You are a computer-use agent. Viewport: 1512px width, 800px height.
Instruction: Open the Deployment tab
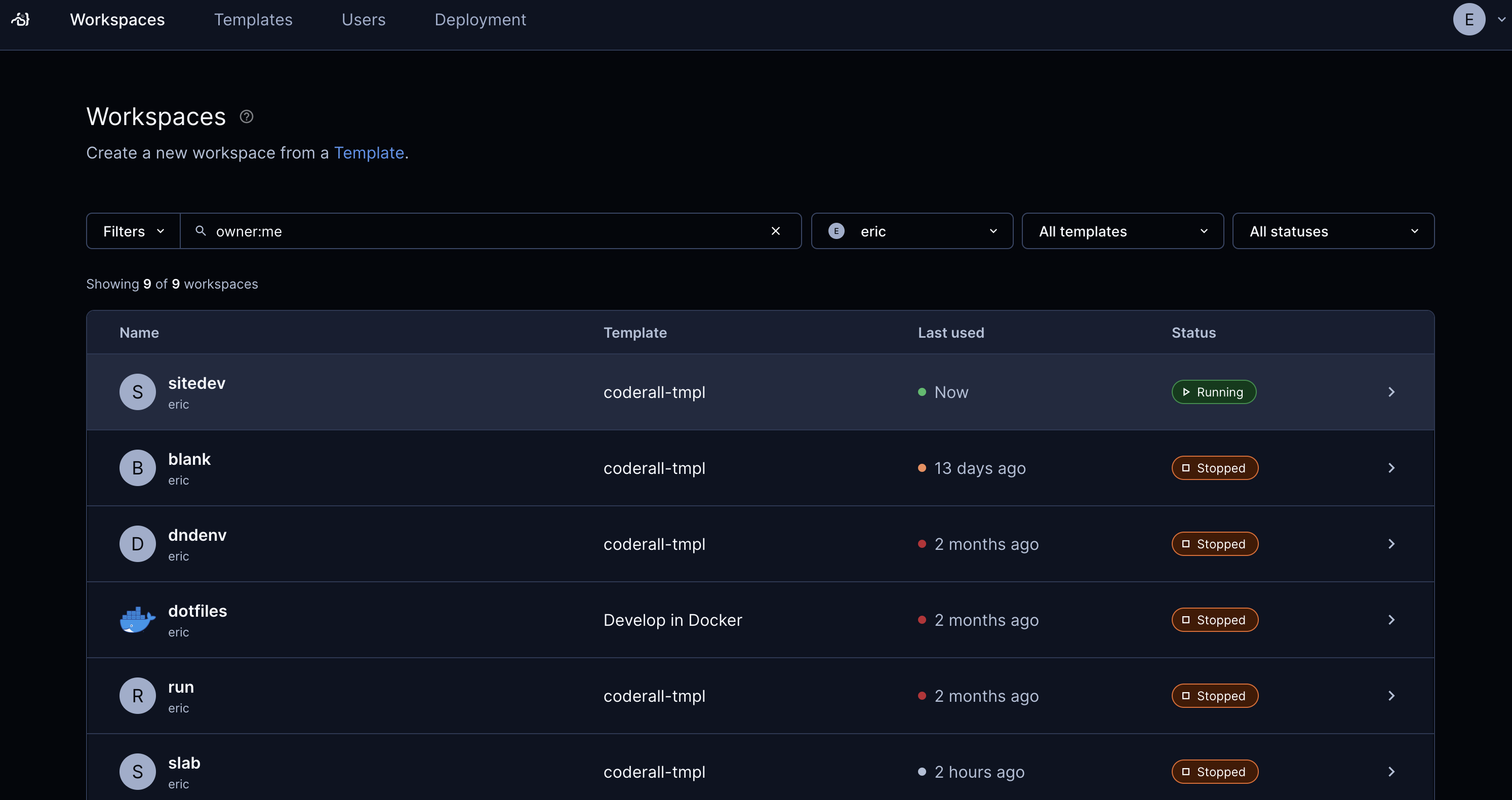coord(480,19)
